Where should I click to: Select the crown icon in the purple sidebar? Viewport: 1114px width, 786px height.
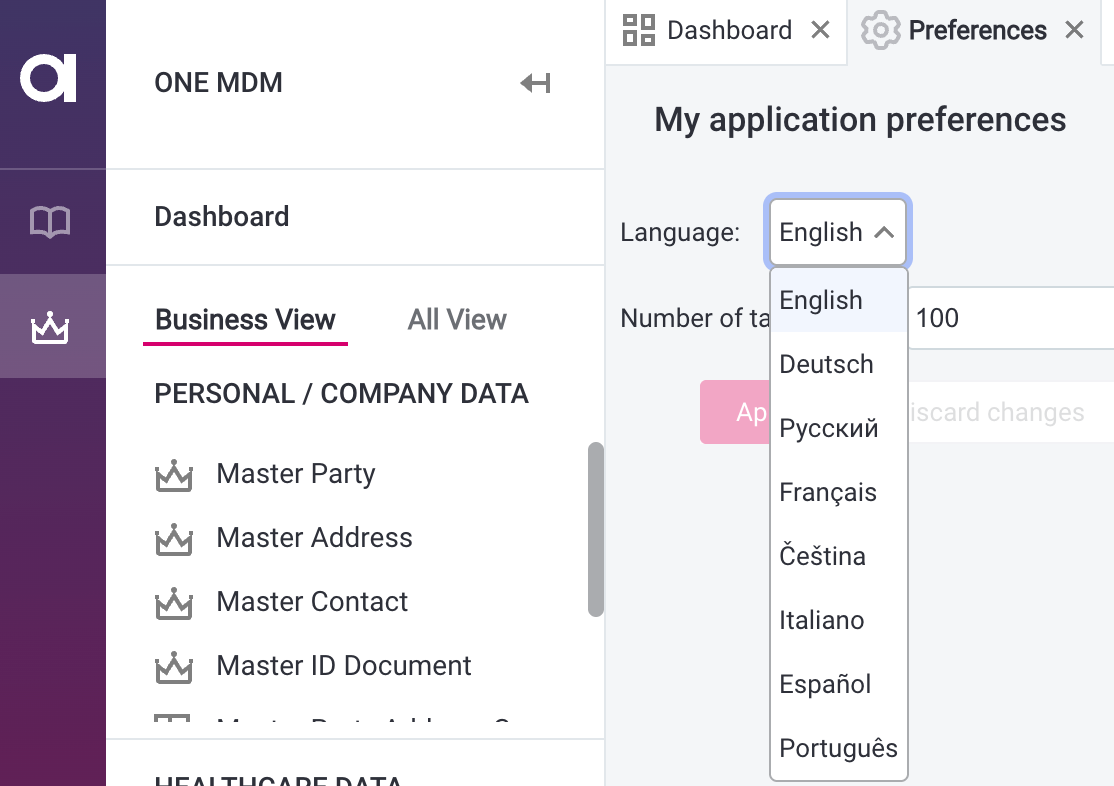52,325
